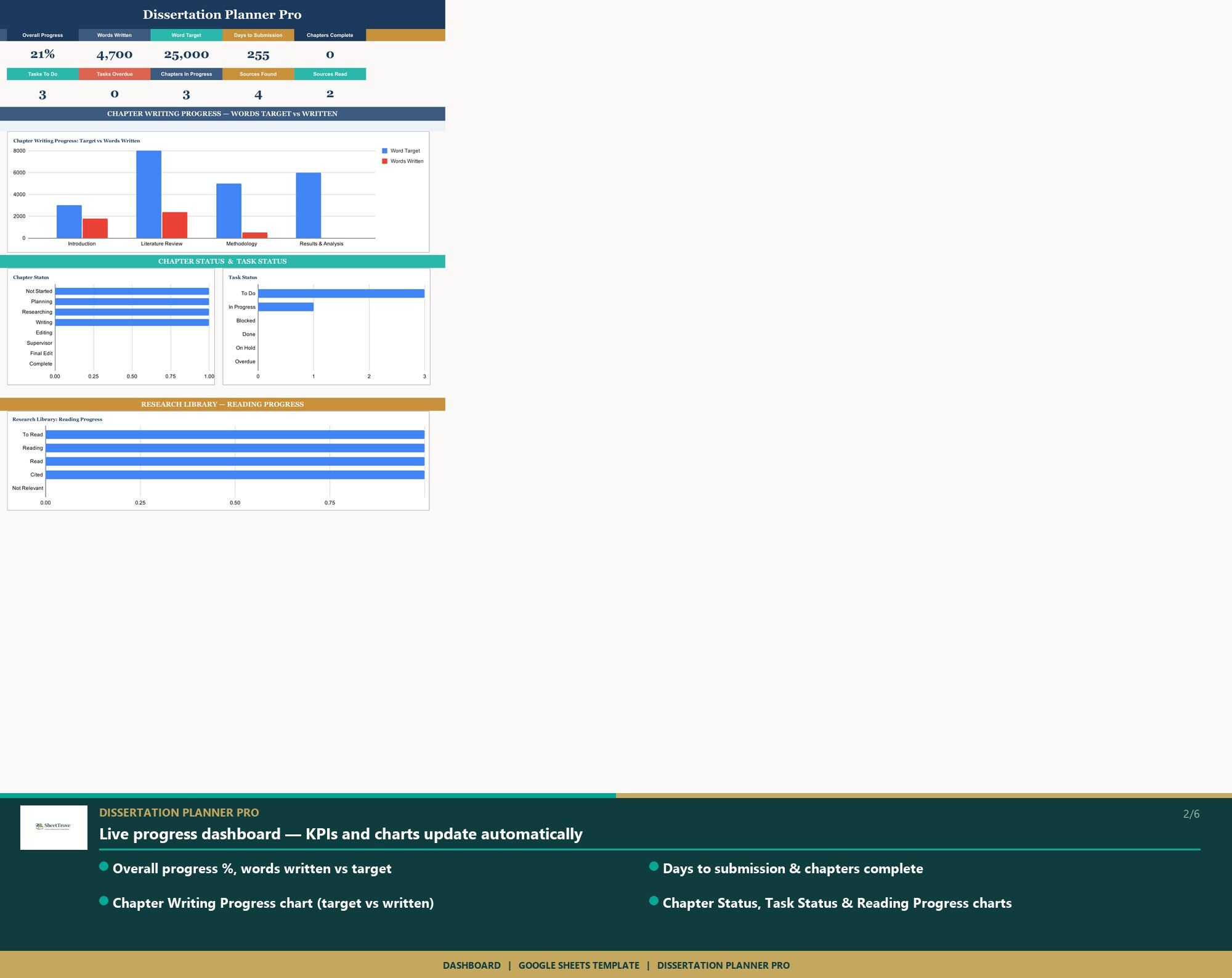The image size is (1232, 978).
Task: Select the 'Researching' chapter status bar
Action: pos(132,312)
